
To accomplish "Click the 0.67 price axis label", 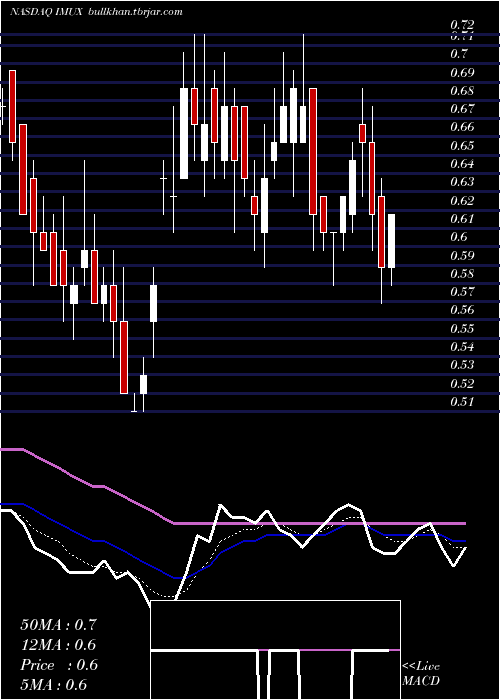I will (462, 109).
